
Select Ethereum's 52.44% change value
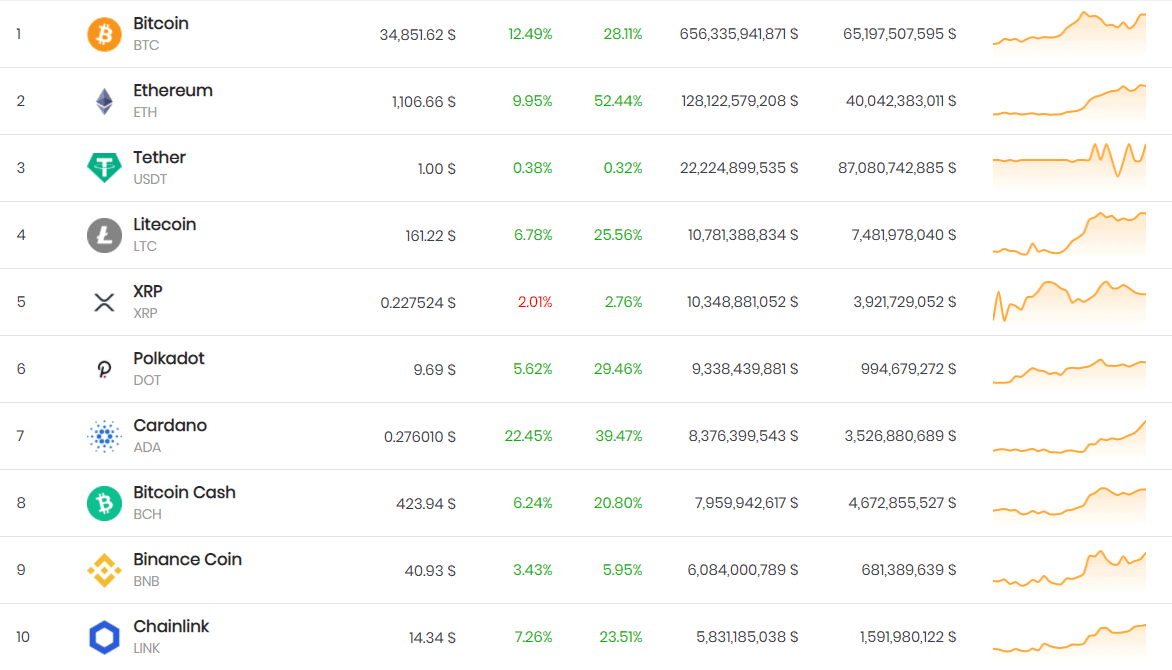click(617, 101)
